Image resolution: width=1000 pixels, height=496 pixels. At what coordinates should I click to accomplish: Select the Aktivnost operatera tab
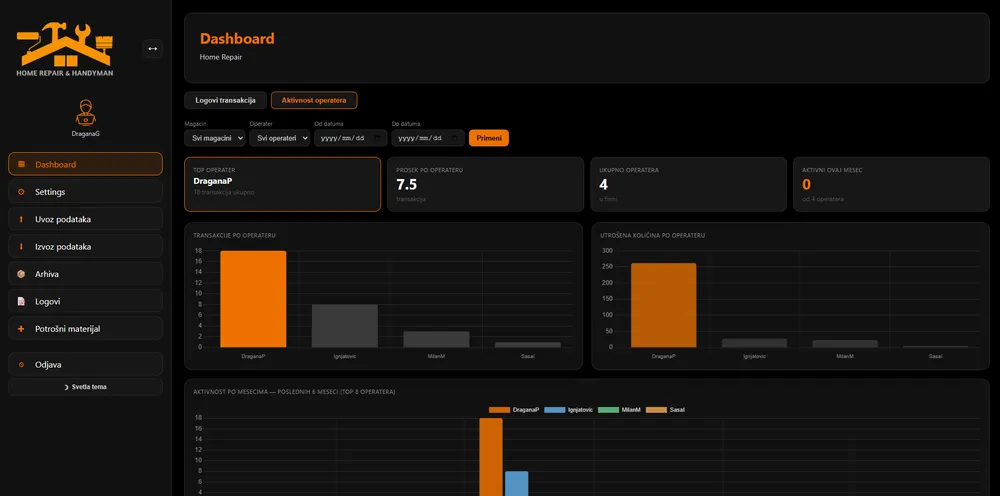pos(314,100)
